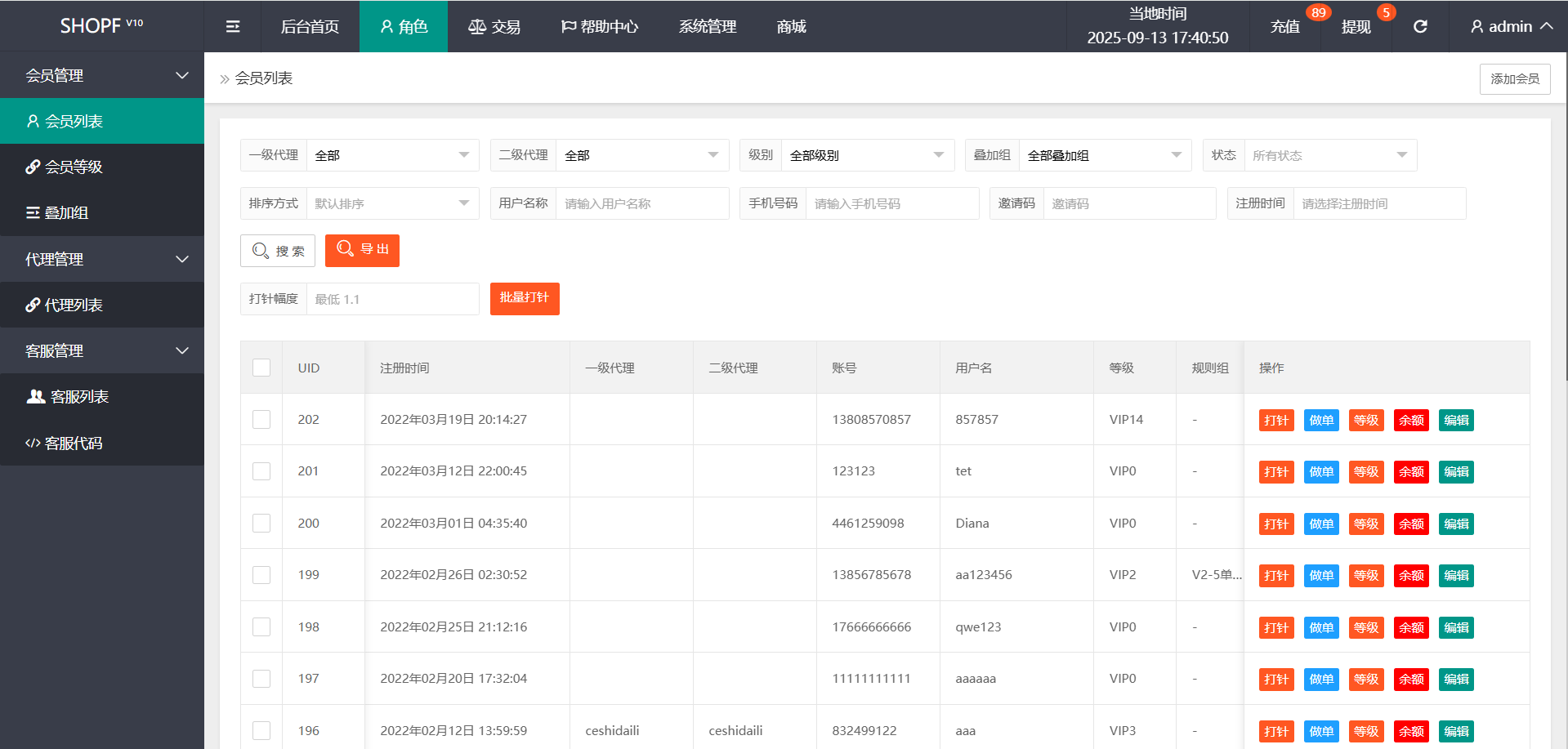Click the 用户名称 input field

[641, 204]
